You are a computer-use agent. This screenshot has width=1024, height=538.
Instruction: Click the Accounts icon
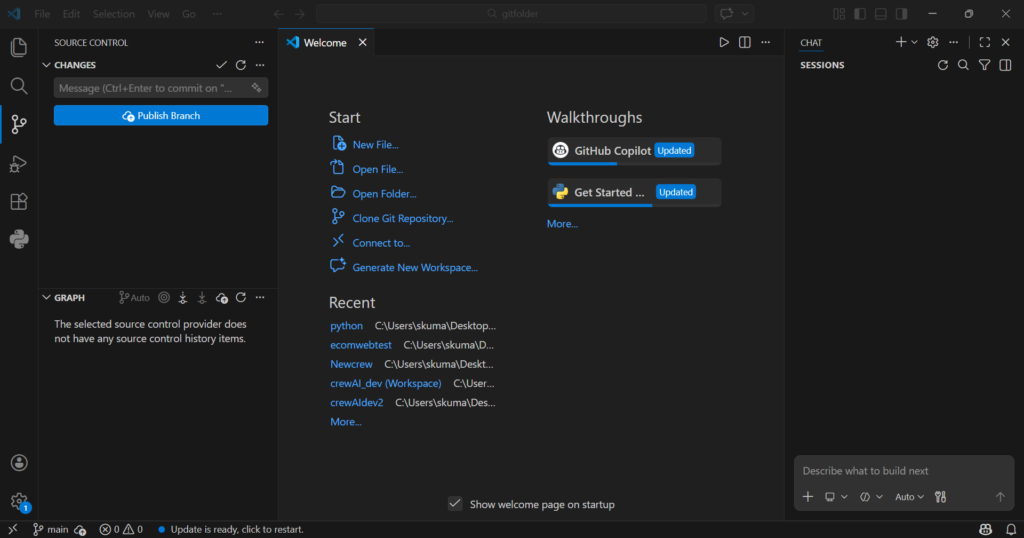18,463
